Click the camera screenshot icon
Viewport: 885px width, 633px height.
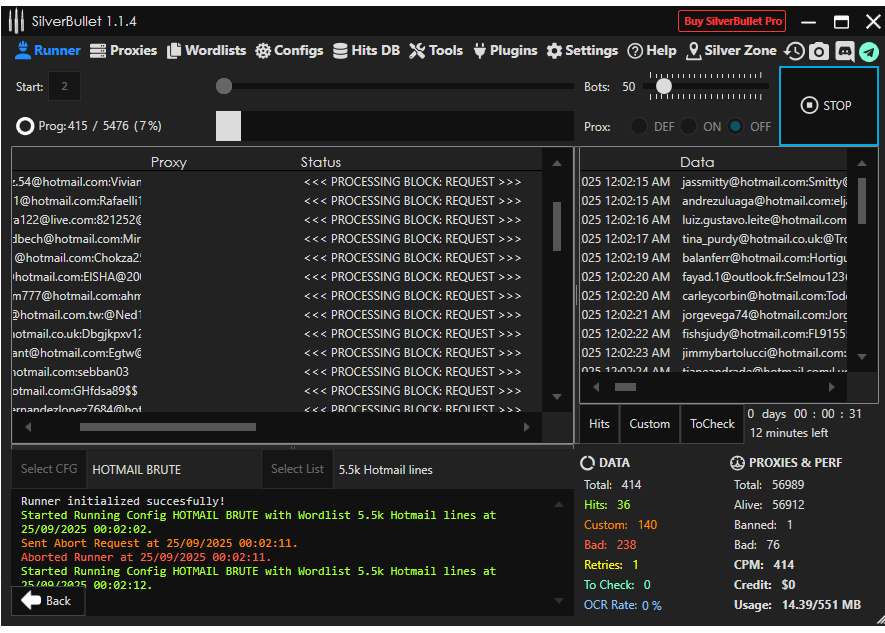coord(819,51)
